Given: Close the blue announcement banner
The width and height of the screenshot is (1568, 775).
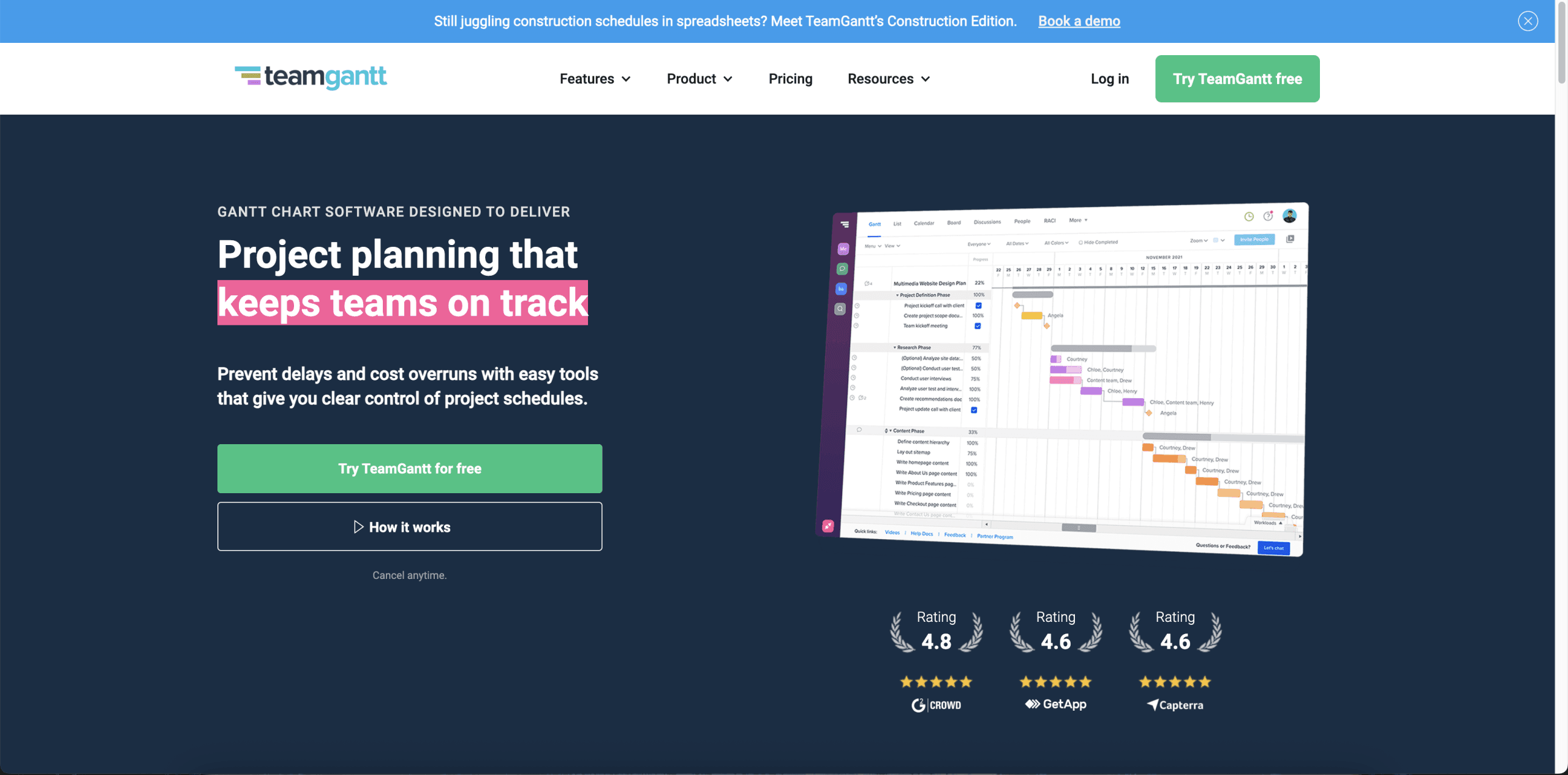Looking at the screenshot, I should [x=1528, y=21].
